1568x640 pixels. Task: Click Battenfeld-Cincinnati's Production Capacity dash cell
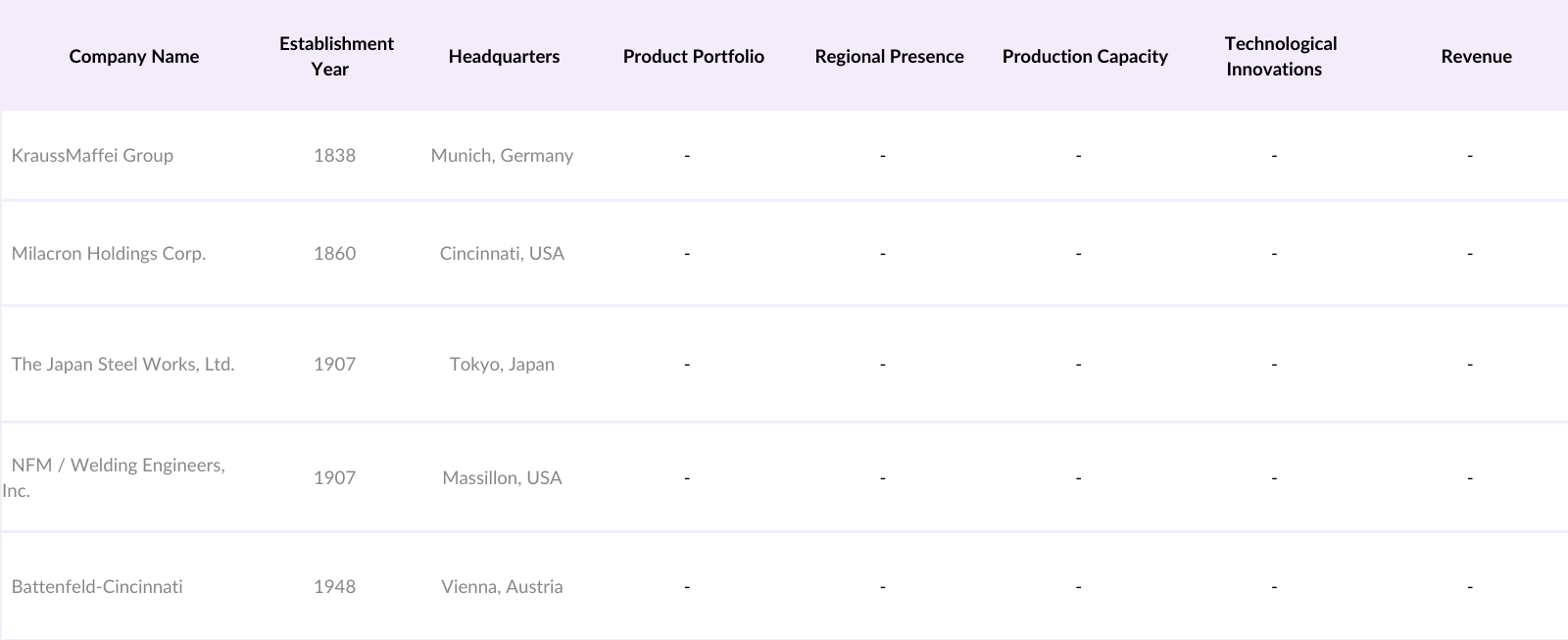coord(1078,586)
